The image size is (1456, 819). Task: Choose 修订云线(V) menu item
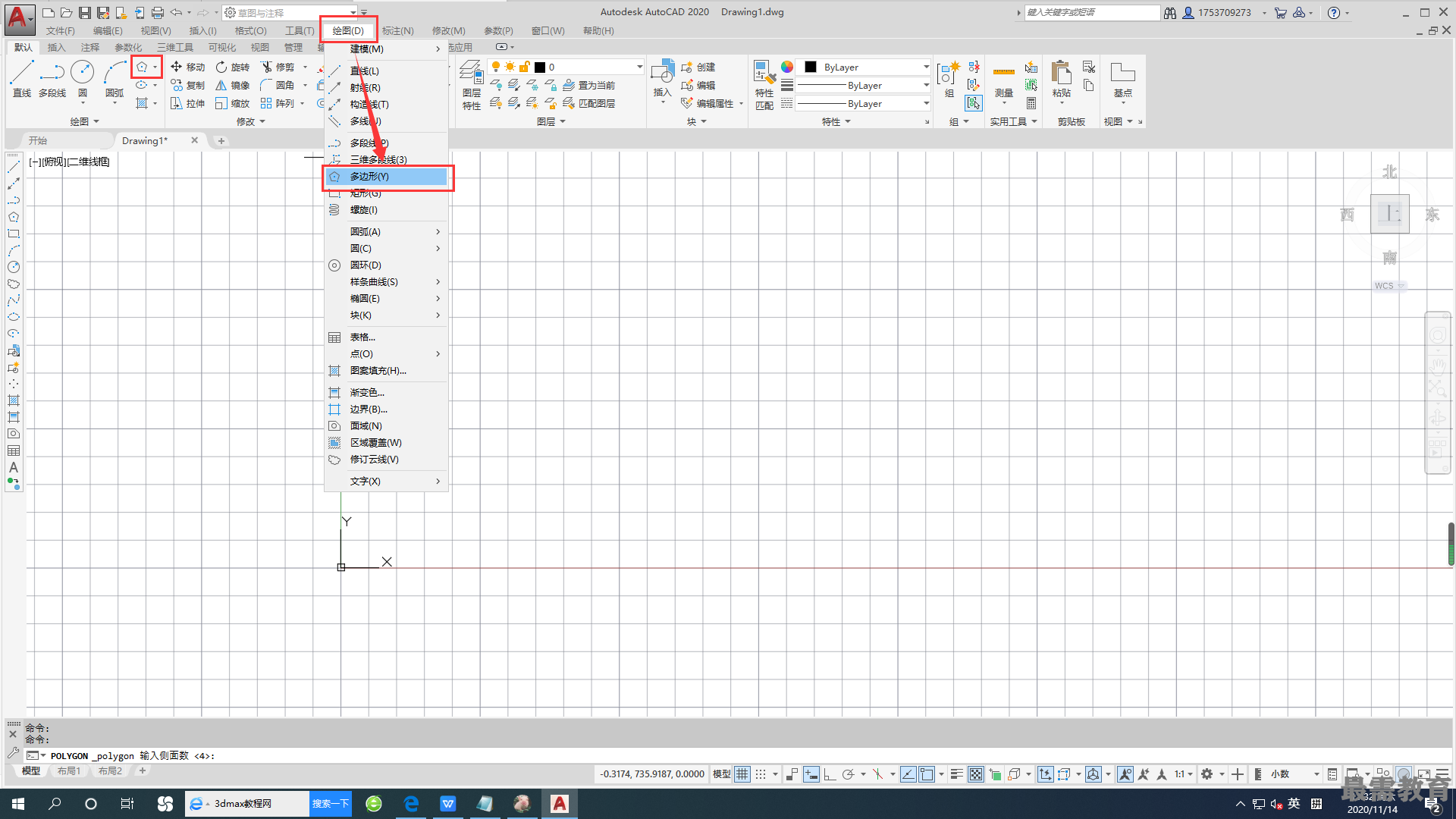coord(386,460)
